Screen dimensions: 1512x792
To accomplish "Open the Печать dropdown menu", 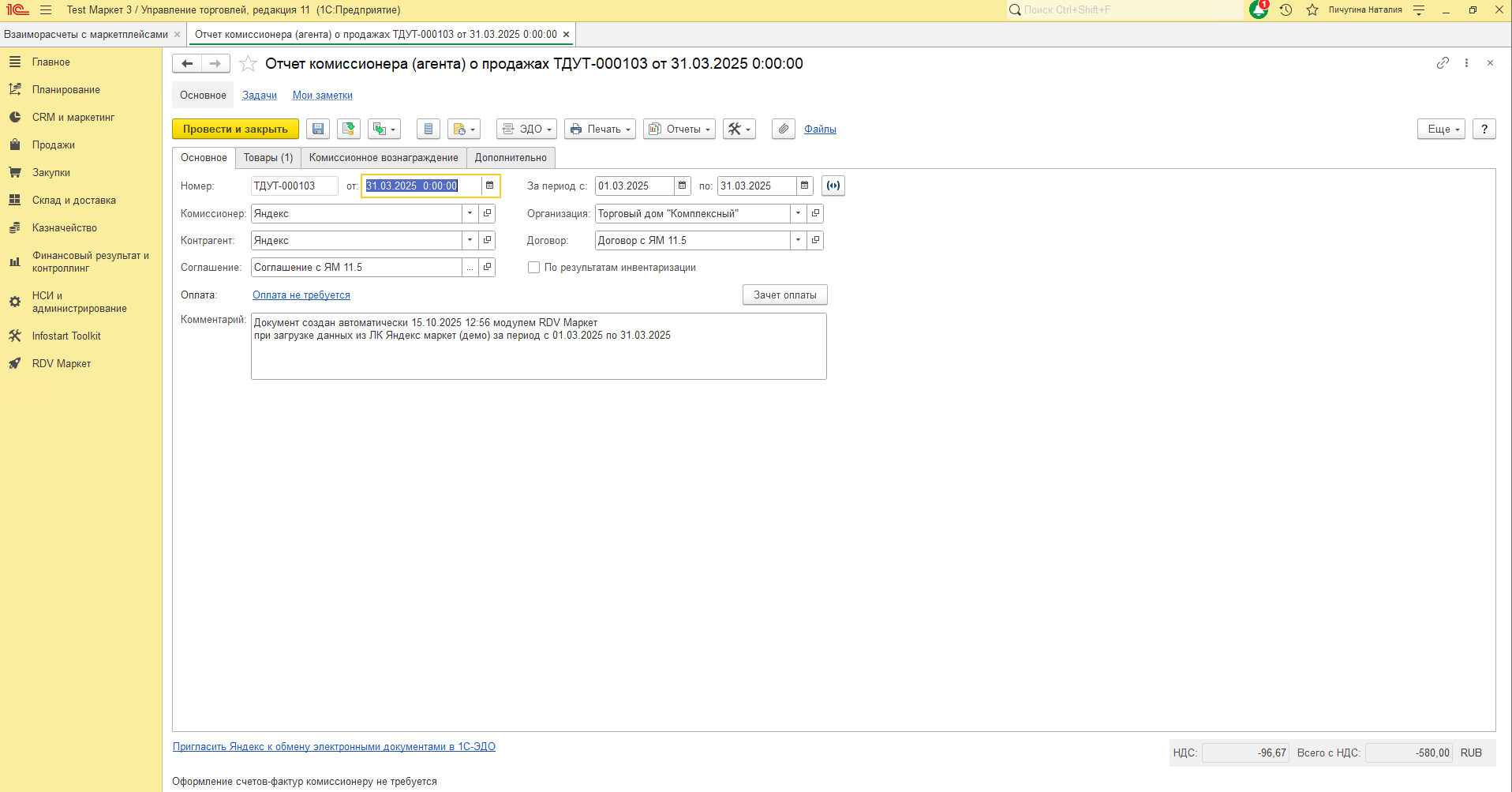I will point(600,129).
